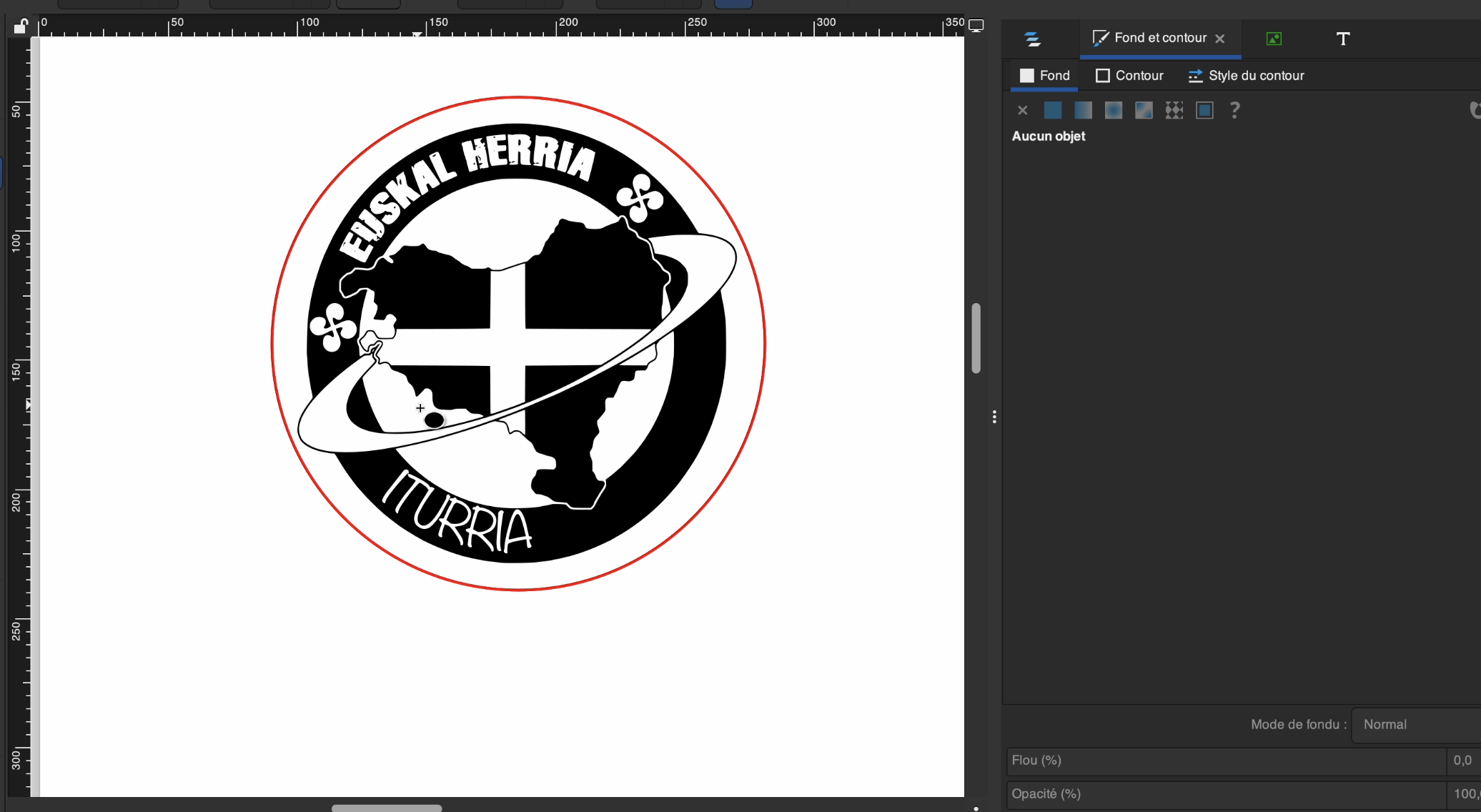Select the swatch fill icon
This screenshot has width=1481, height=812.
point(1204,110)
